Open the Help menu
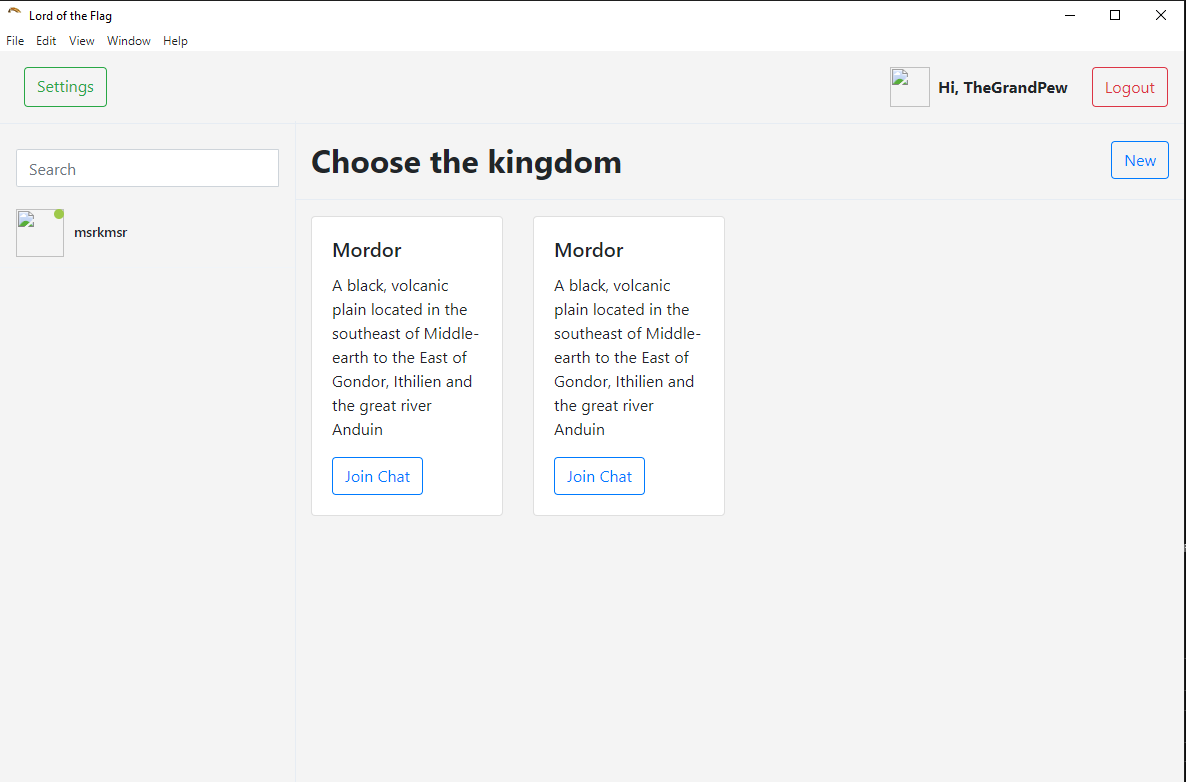Image resolution: width=1186 pixels, height=782 pixels. point(175,41)
